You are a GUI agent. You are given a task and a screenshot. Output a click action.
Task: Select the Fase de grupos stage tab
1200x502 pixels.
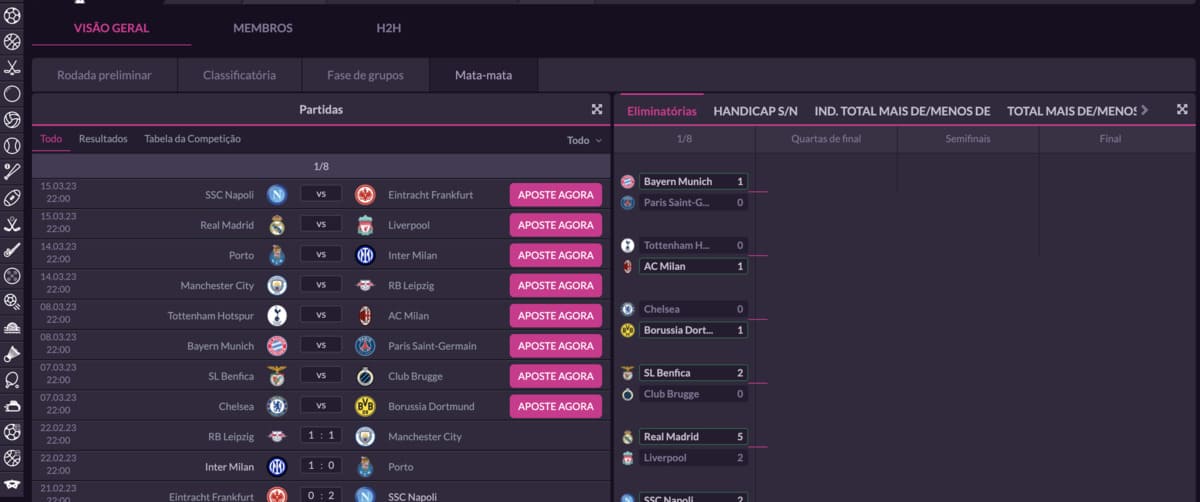[366, 75]
